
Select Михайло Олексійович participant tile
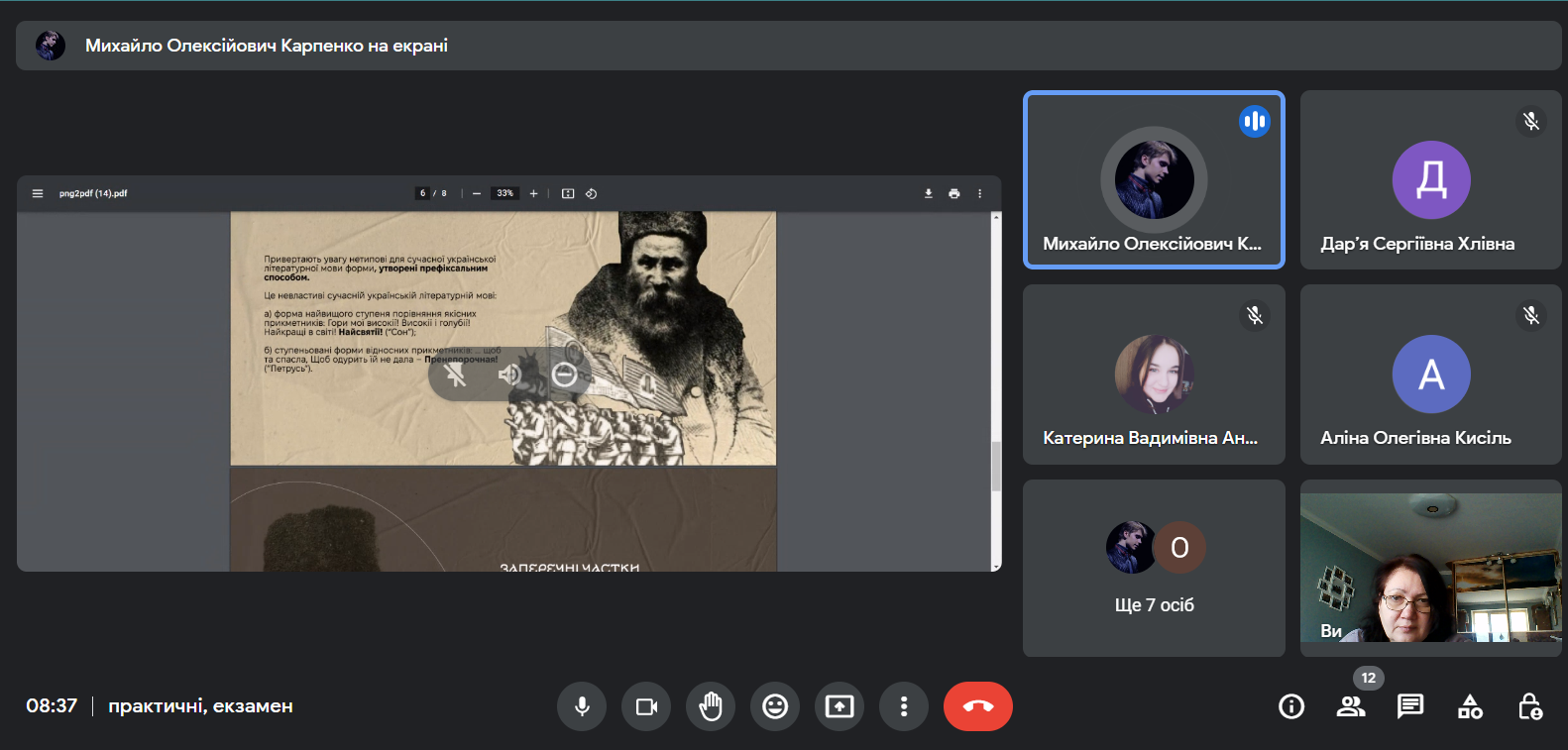[1154, 180]
